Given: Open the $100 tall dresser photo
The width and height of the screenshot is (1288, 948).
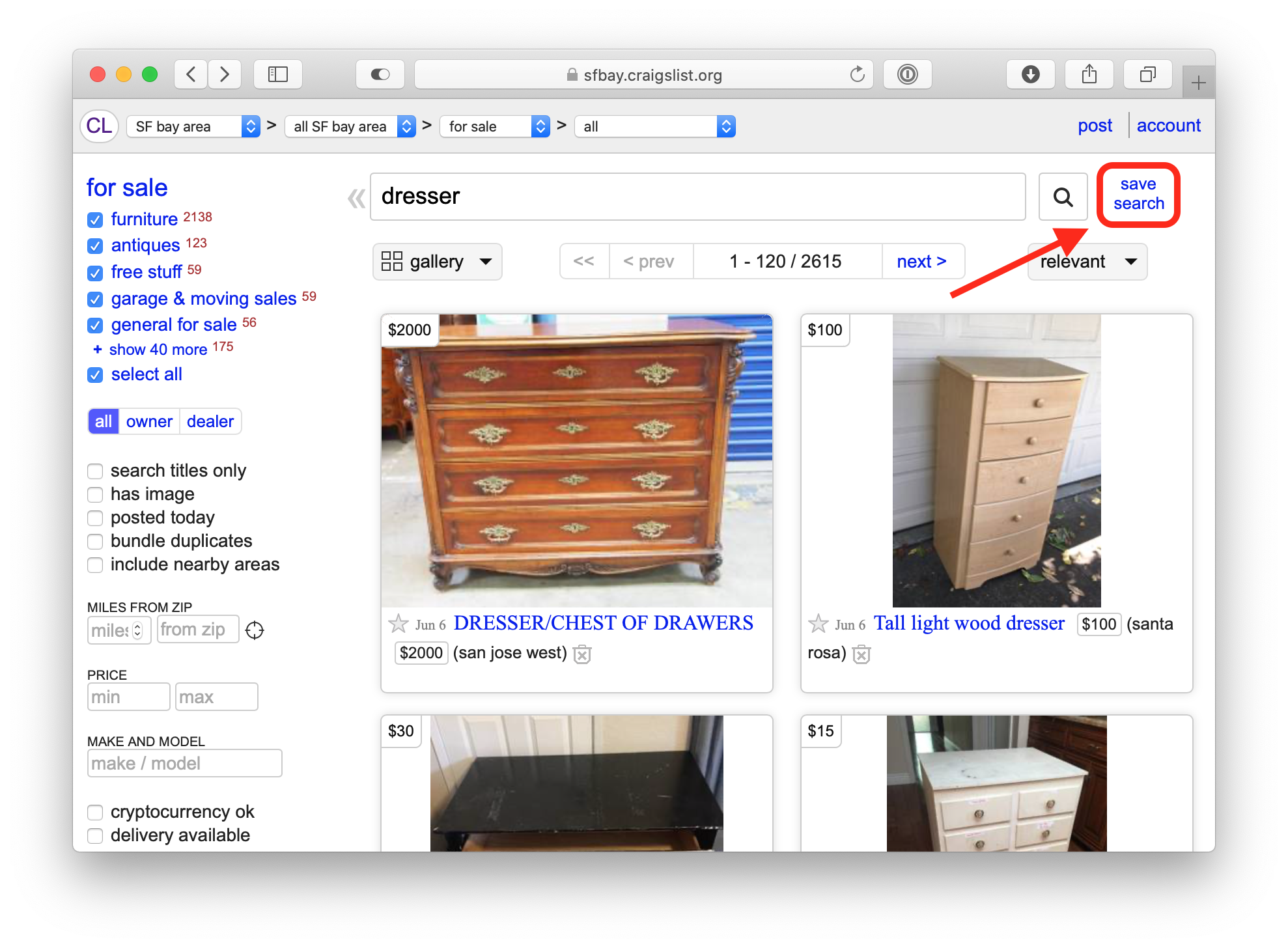Looking at the screenshot, I should [x=996, y=461].
